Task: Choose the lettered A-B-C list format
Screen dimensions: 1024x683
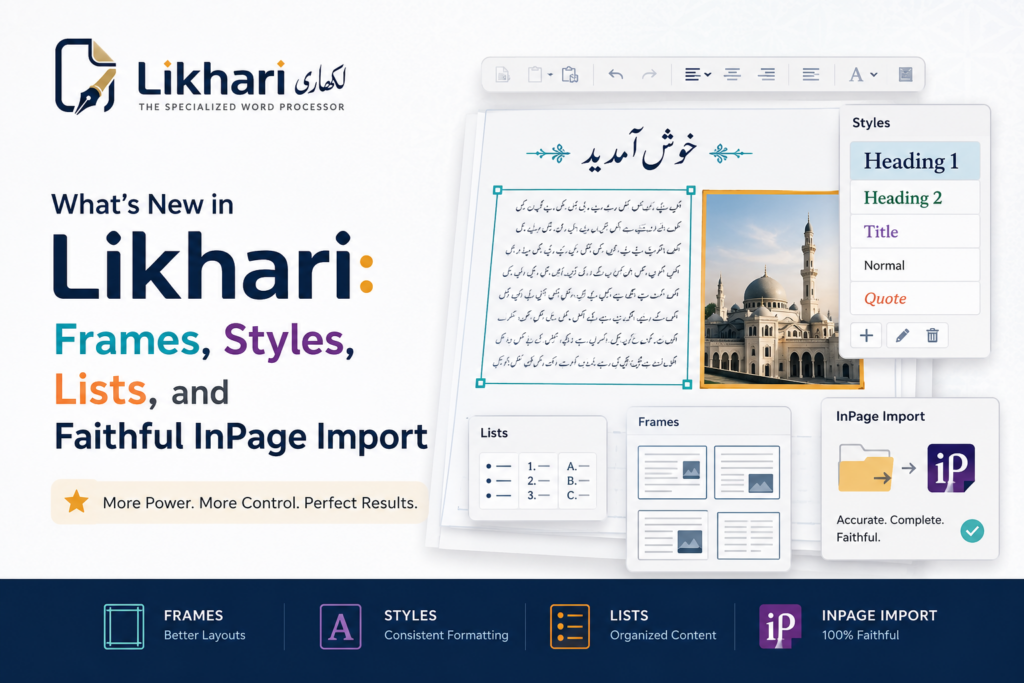Action: (x=578, y=481)
